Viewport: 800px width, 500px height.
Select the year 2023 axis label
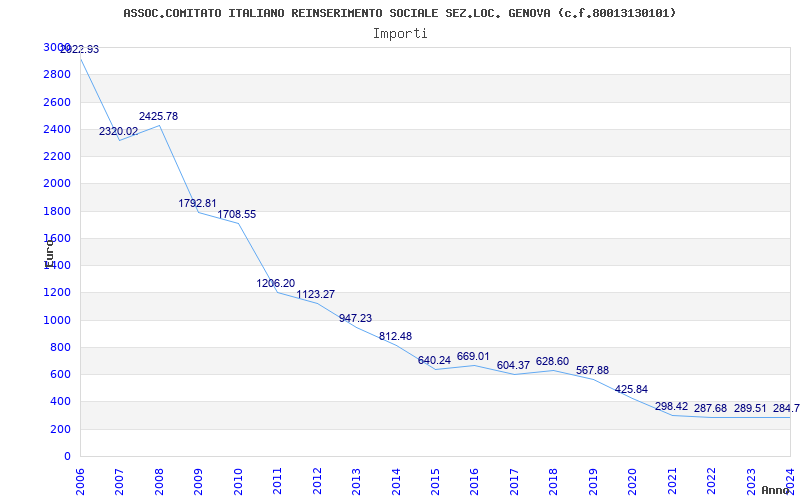pyautogui.click(x=751, y=482)
